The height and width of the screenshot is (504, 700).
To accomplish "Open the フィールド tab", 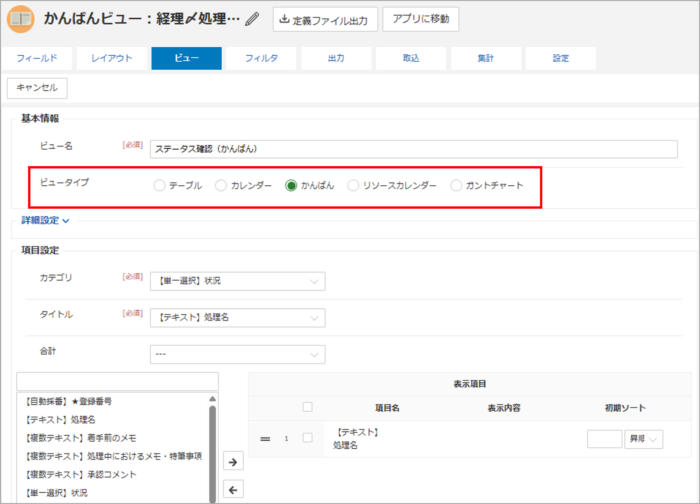I will click(x=37, y=58).
